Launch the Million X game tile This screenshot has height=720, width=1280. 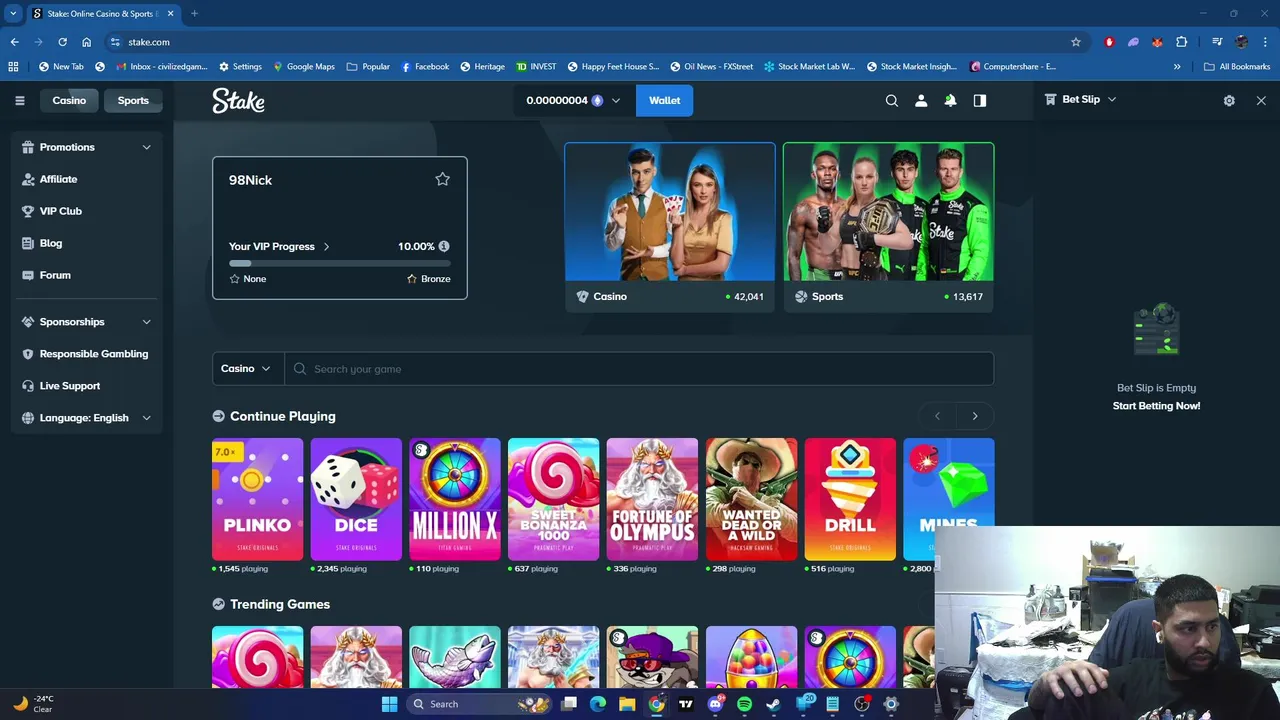(x=455, y=499)
